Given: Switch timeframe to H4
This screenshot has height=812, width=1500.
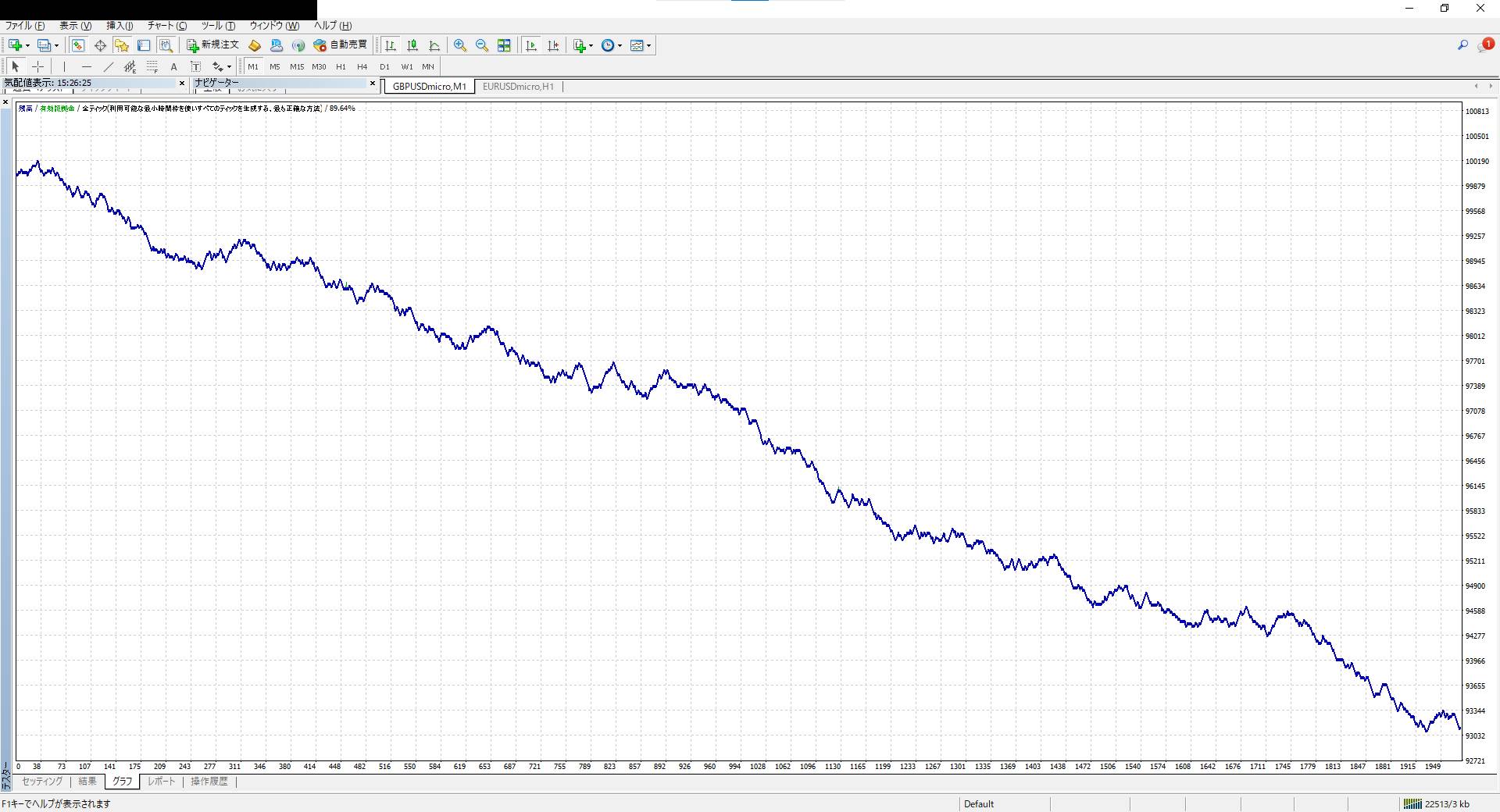Looking at the screenshot, I should 362,66.
